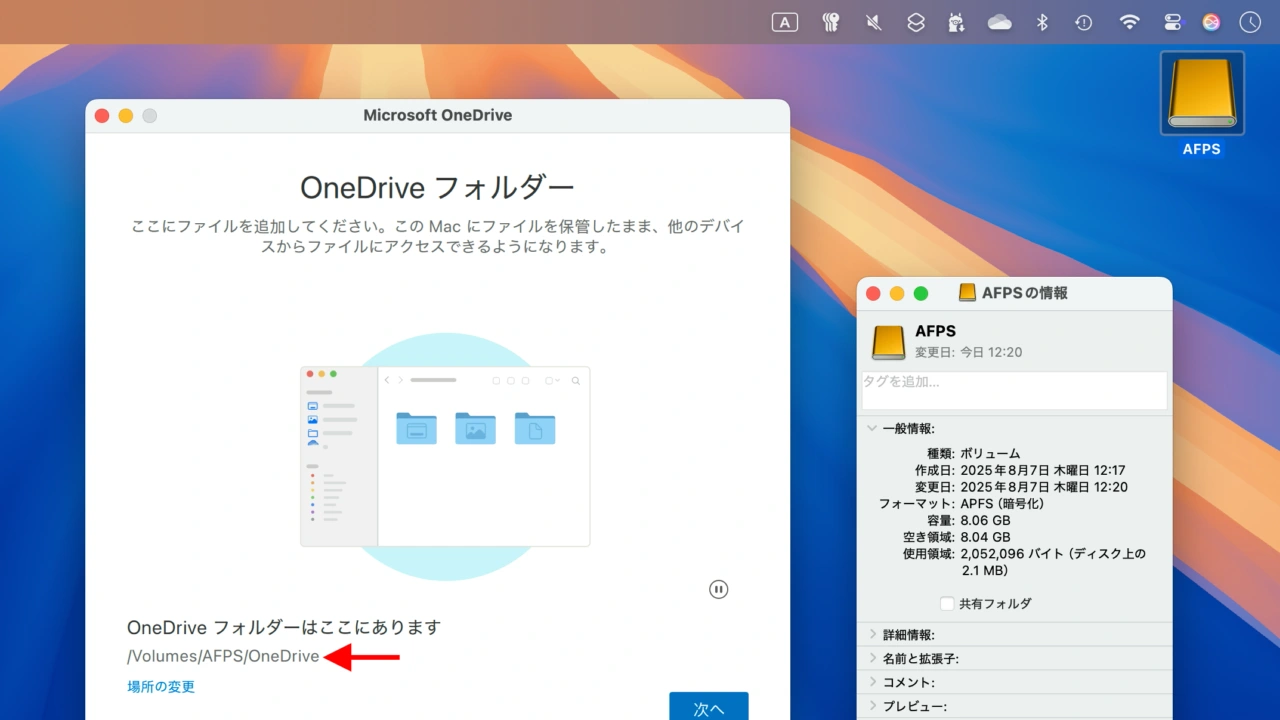
Task: Collapse the 一般情報 section
Action: coord(872,428)
